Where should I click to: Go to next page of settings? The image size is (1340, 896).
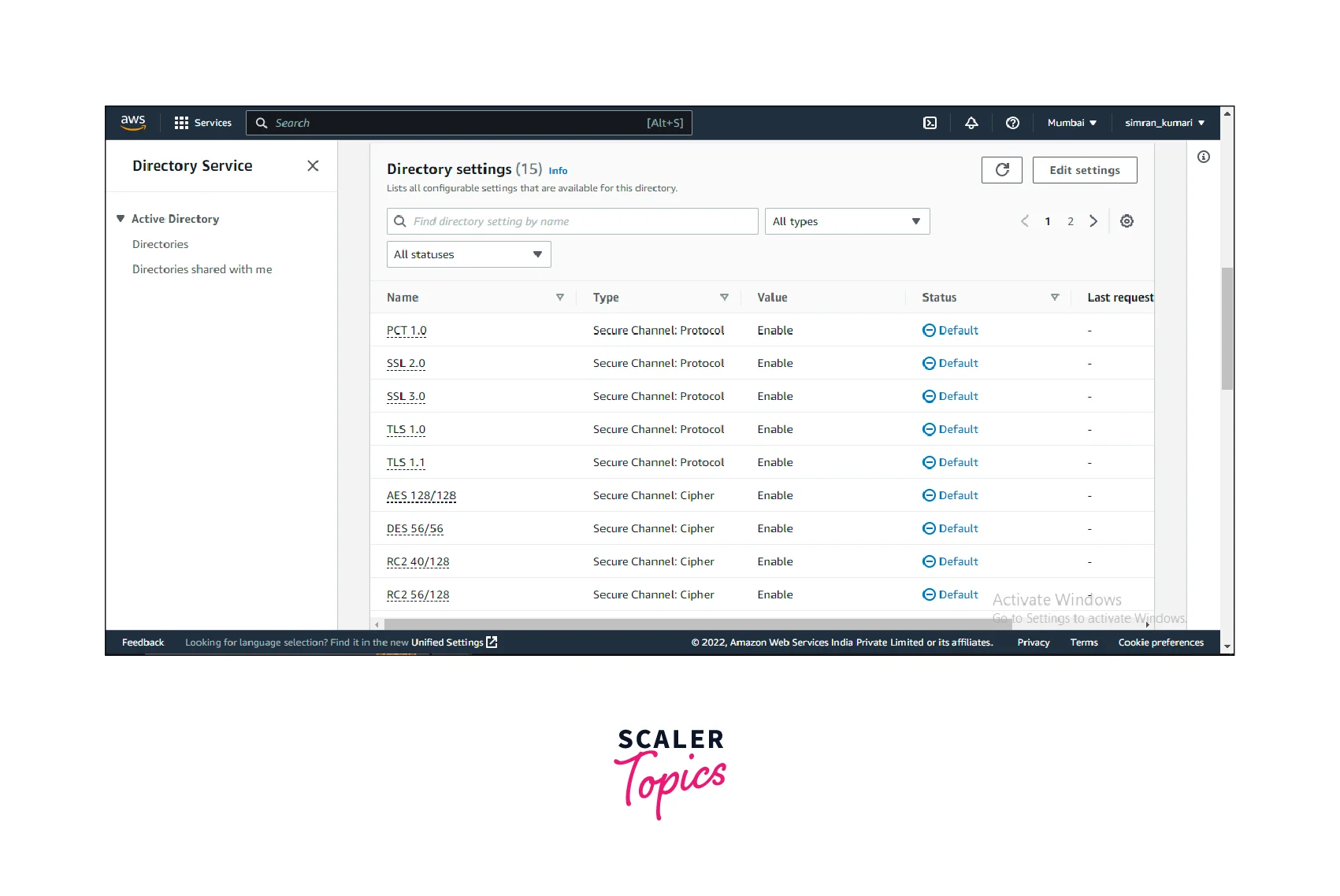pyautogui.click(x=1093, y=221)
